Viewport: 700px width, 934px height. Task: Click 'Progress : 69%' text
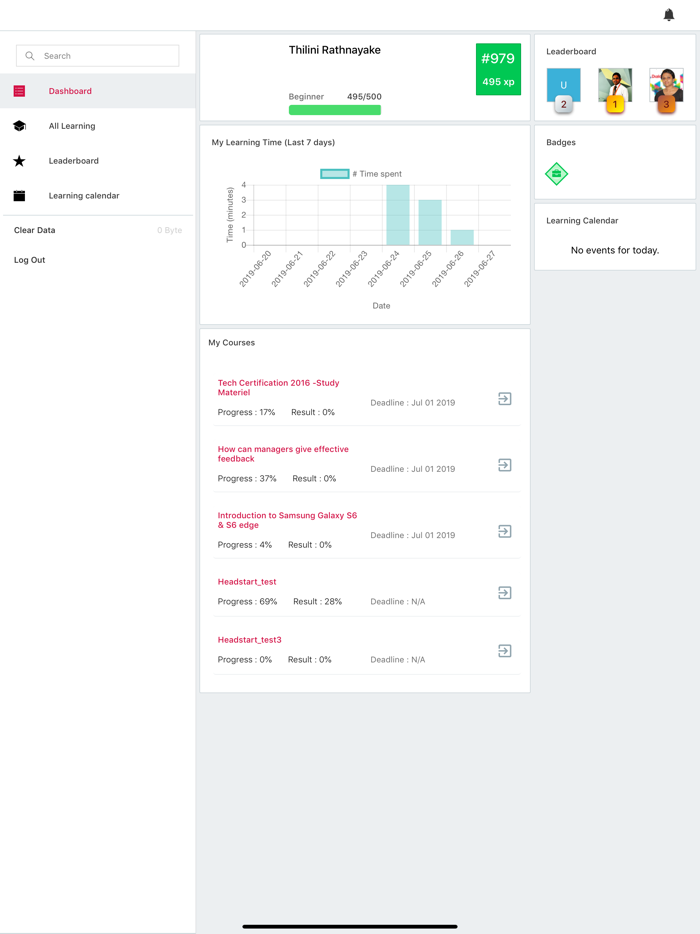pyautogui.click(x=247, y=602)
